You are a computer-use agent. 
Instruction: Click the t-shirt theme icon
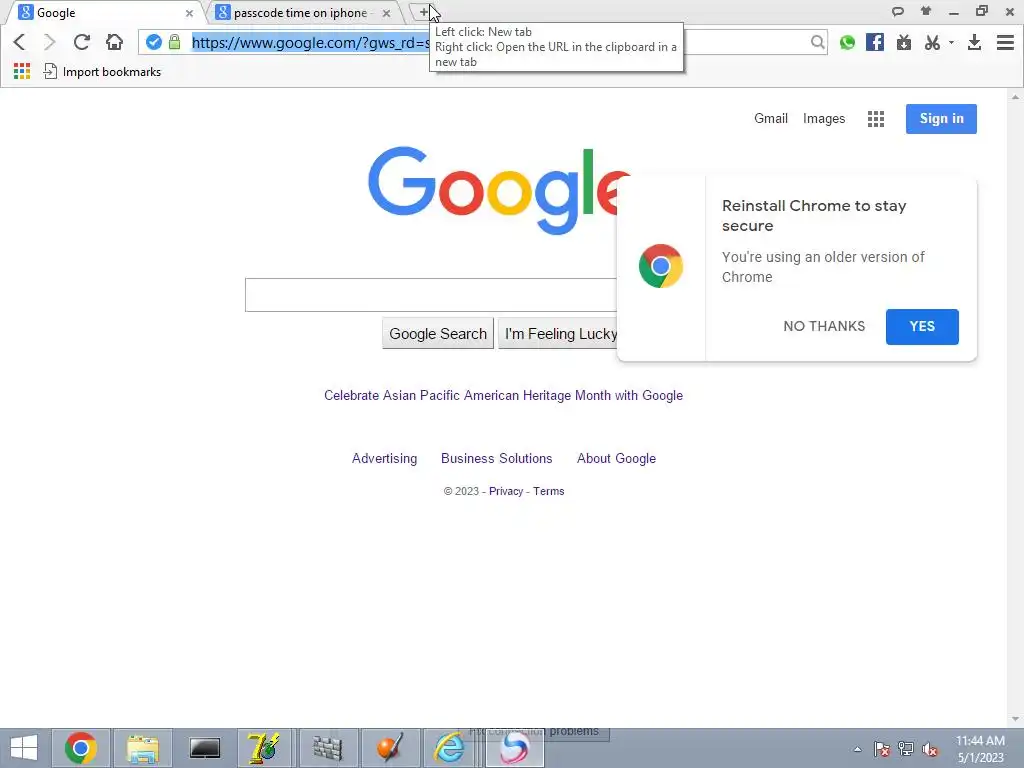click(926, 11)
